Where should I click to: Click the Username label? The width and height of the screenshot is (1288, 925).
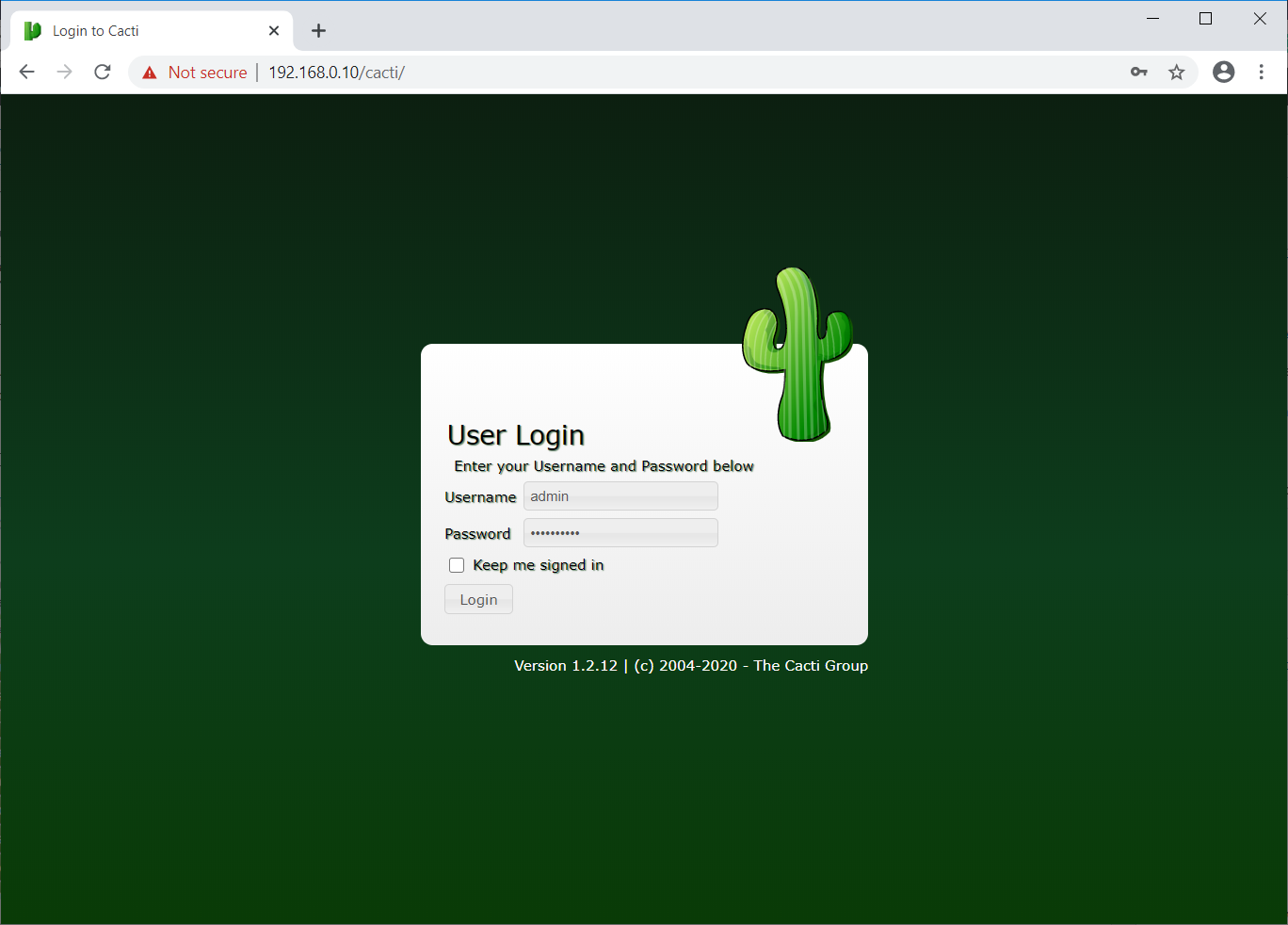(480, 497)
